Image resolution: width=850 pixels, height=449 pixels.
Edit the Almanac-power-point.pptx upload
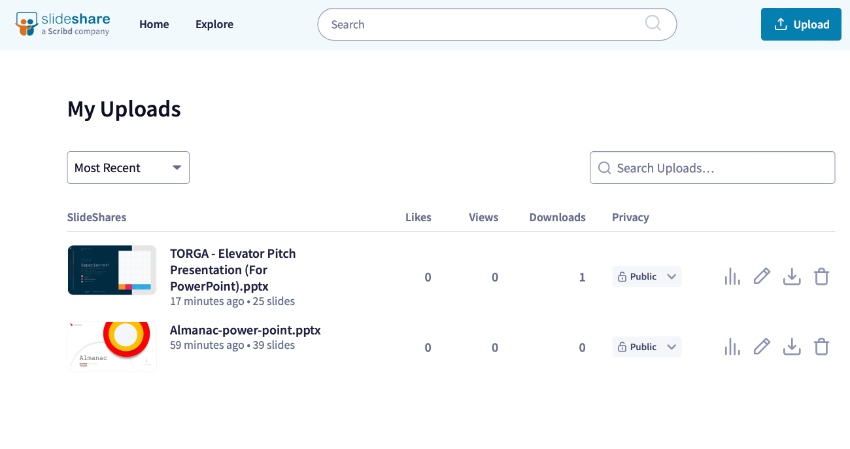(x=762, y=347)
